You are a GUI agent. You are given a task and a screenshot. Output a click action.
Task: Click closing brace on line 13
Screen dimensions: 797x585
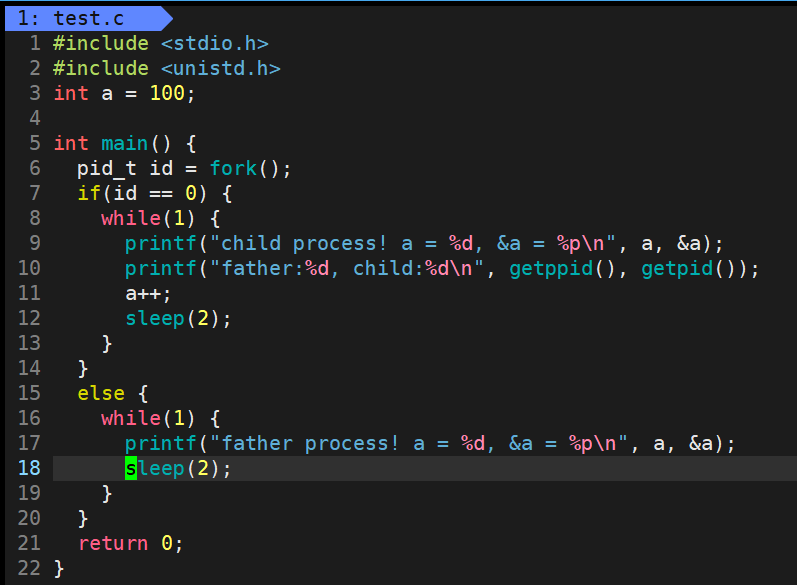tap(107, 344)
